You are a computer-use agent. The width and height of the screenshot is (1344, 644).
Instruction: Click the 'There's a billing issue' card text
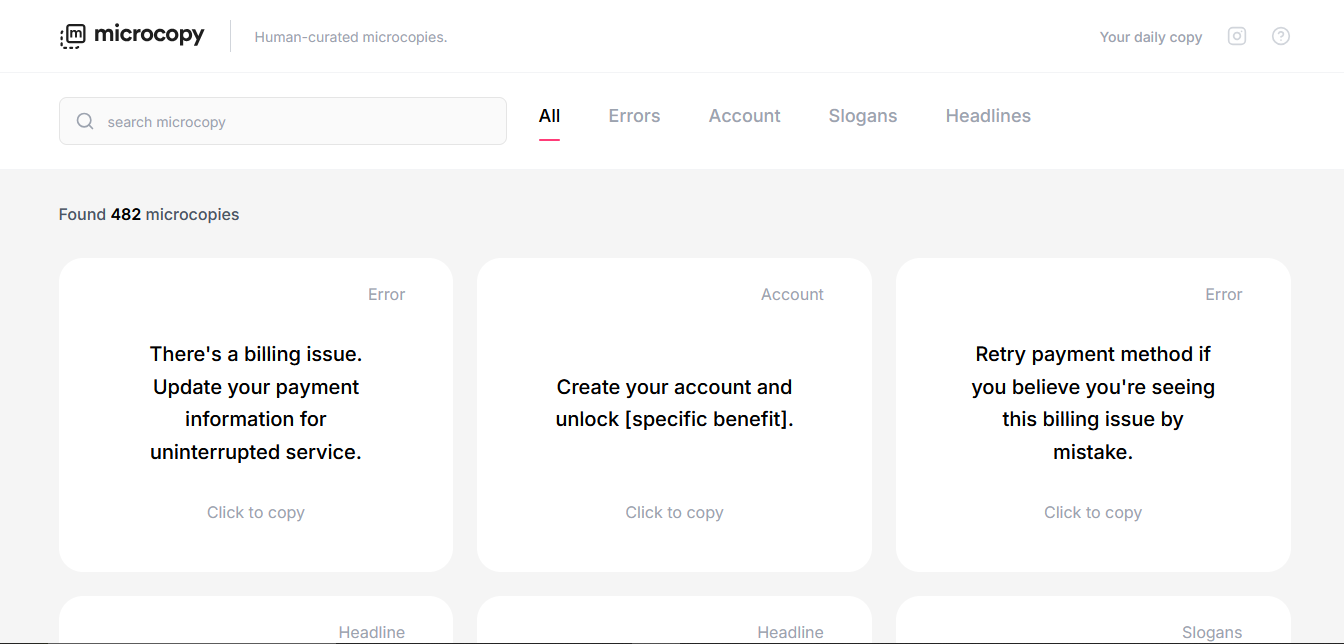(x=256, y=403)
